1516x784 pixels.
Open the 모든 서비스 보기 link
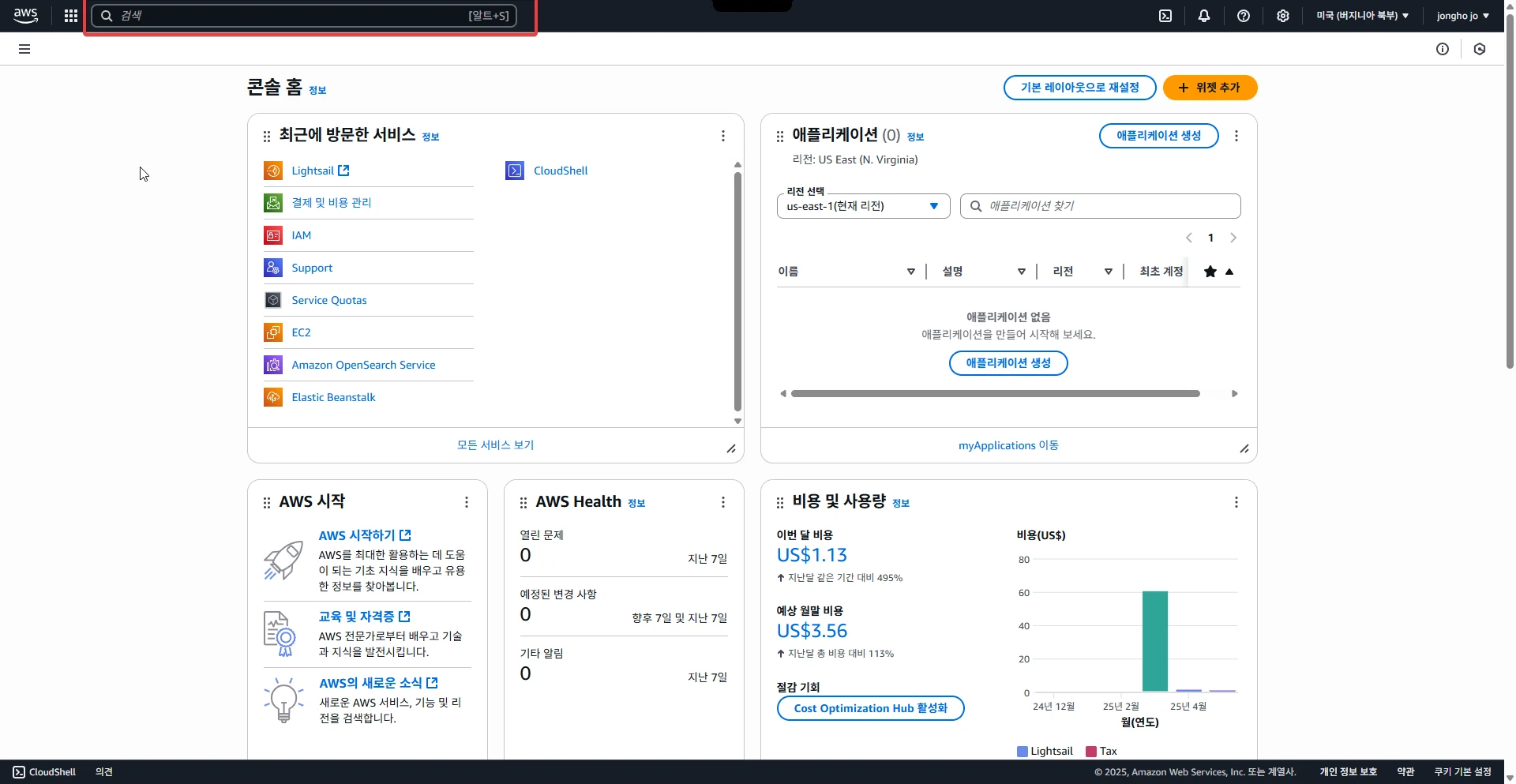(x=496, y=445)
